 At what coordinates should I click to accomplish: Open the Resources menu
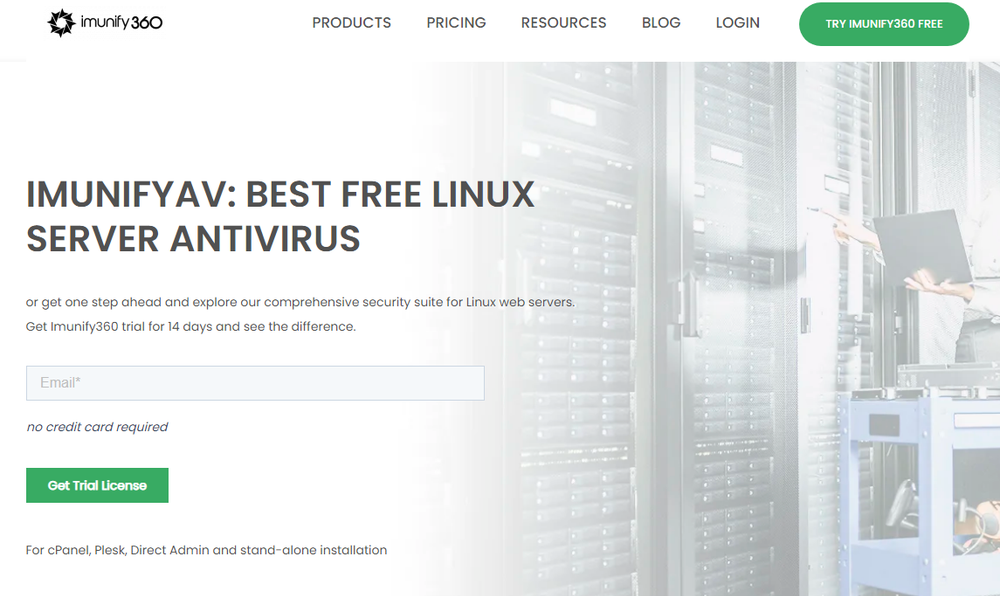563,23
